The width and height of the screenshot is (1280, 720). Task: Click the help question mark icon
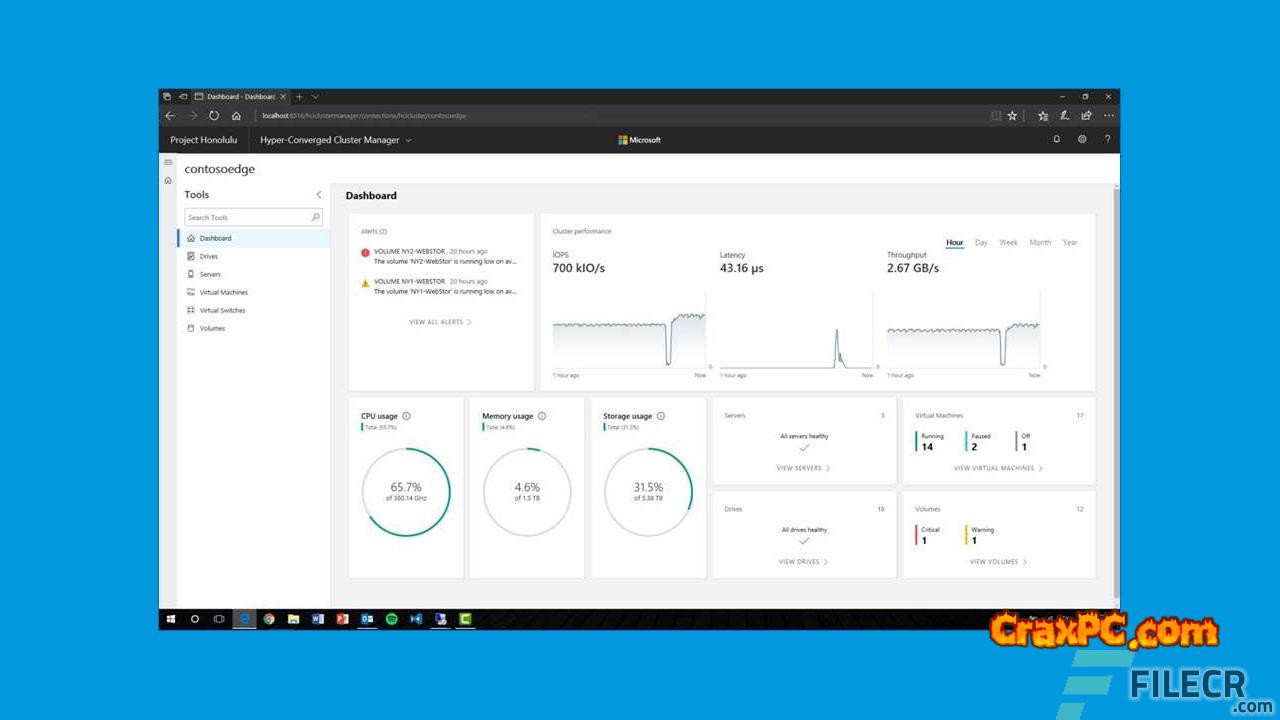coord(1107,140)
